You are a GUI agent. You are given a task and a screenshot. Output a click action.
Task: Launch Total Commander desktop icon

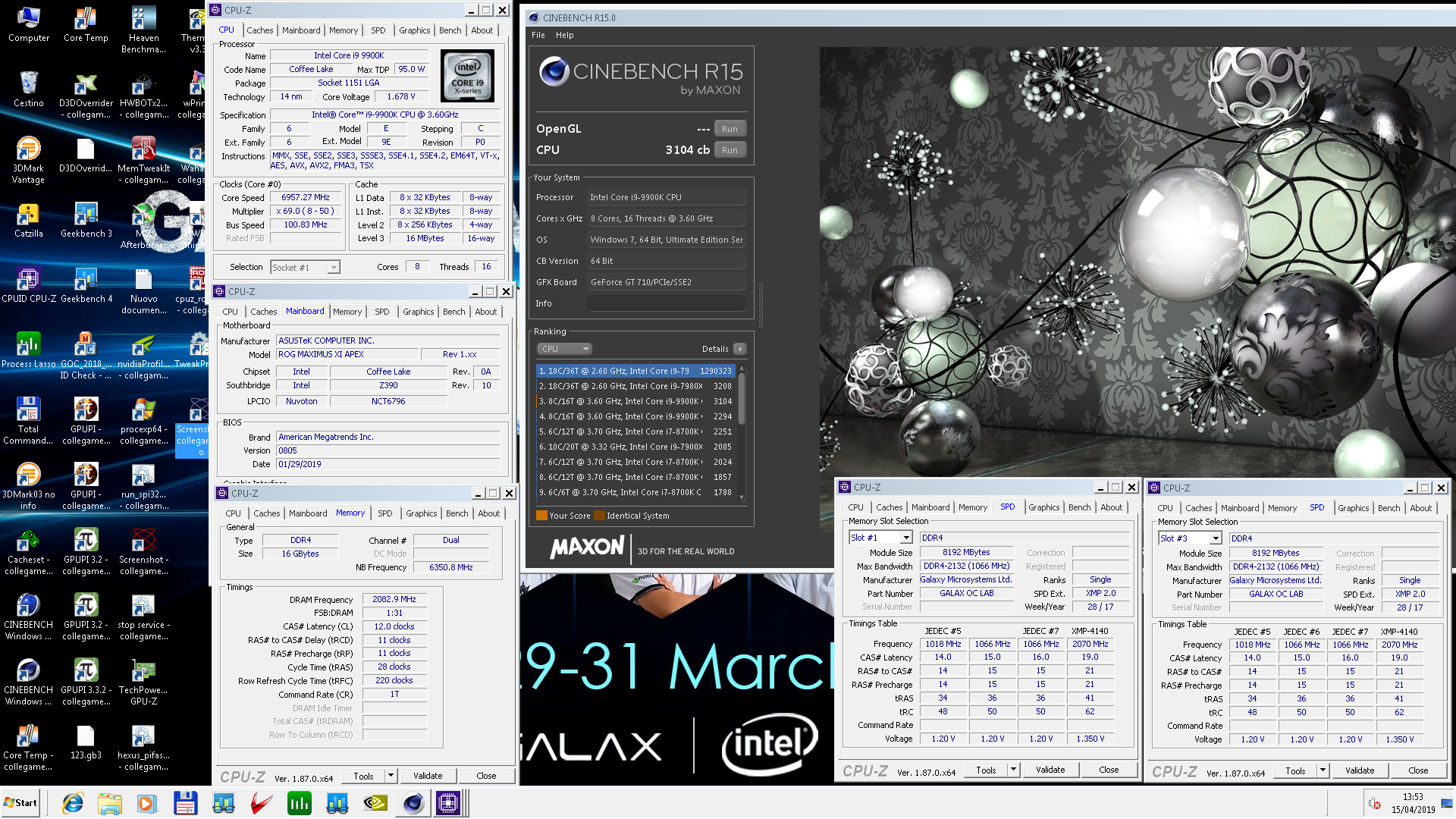(28, 422)
